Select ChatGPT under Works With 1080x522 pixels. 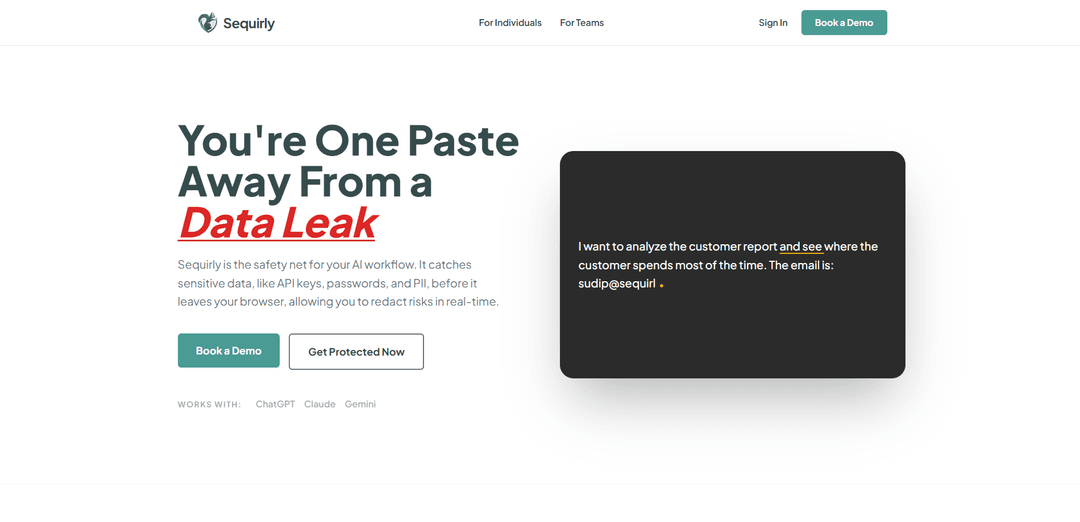[x=275, y=404]
